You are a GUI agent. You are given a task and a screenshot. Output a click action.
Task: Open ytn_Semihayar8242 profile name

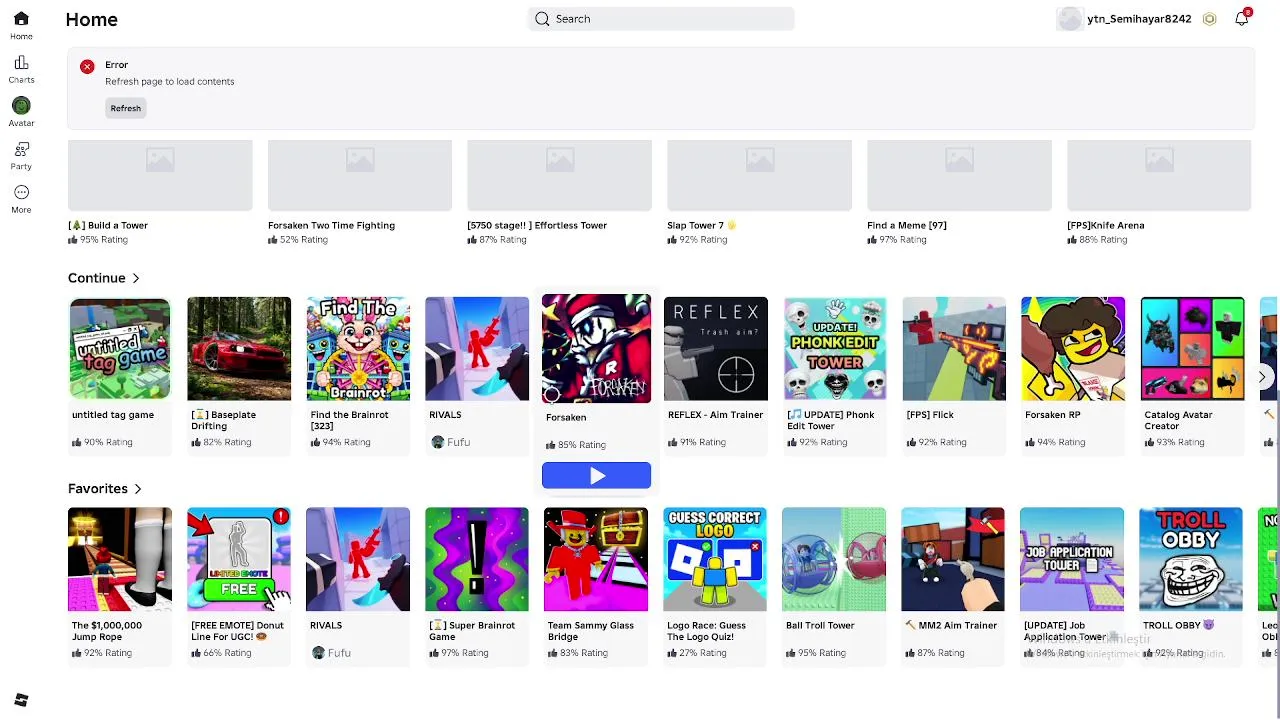[x=1139, y=19]
